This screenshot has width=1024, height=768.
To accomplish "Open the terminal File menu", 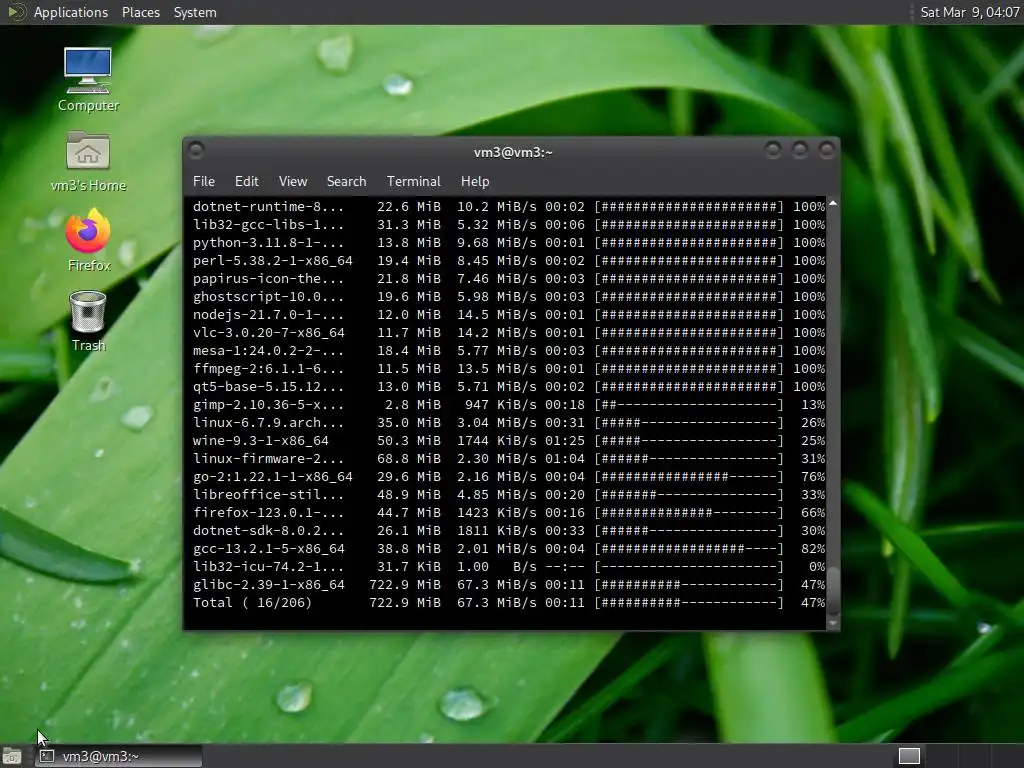I will tap(204, 181).
